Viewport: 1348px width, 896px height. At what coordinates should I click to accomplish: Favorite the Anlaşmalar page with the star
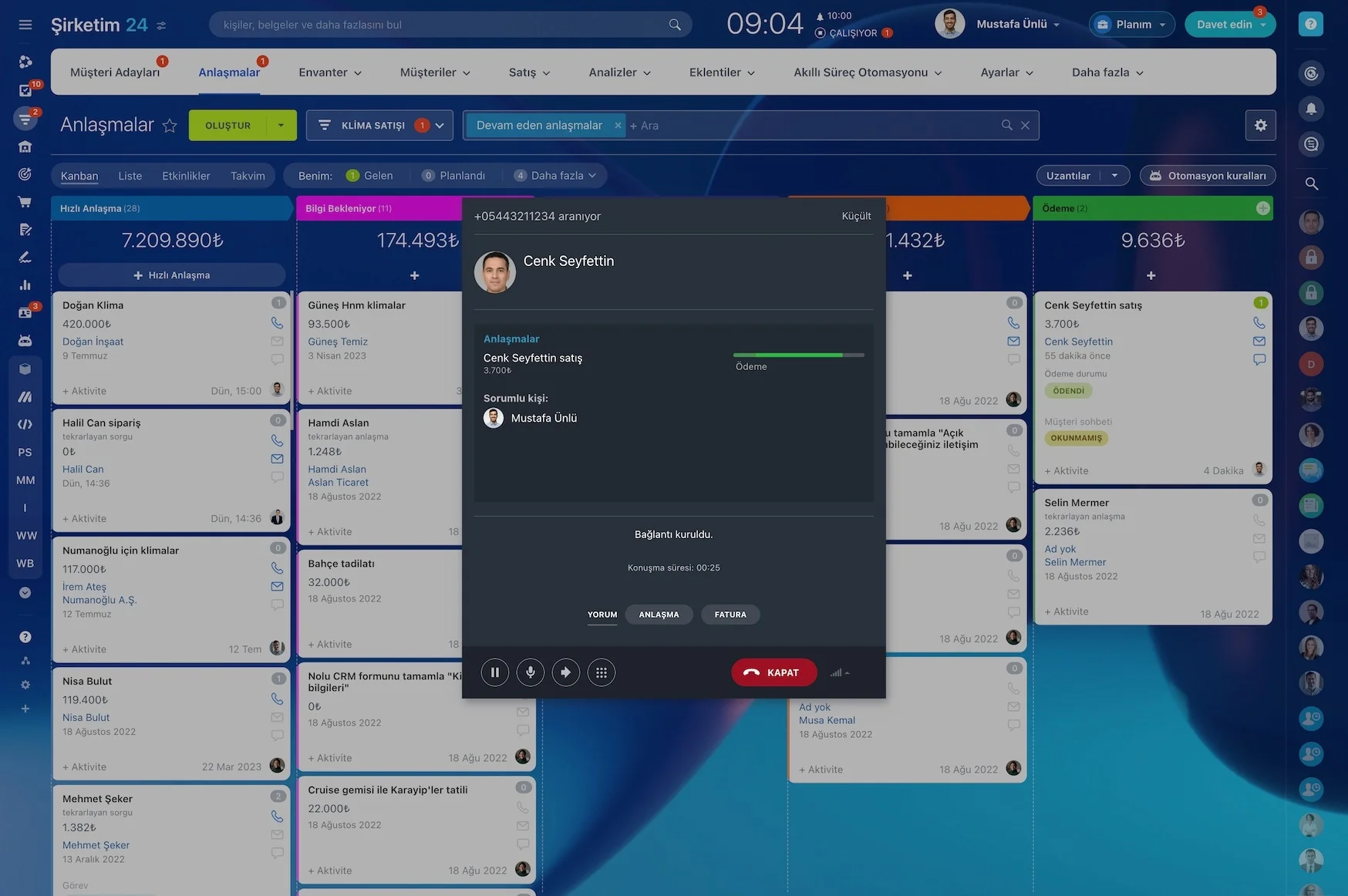coord(170,126)
